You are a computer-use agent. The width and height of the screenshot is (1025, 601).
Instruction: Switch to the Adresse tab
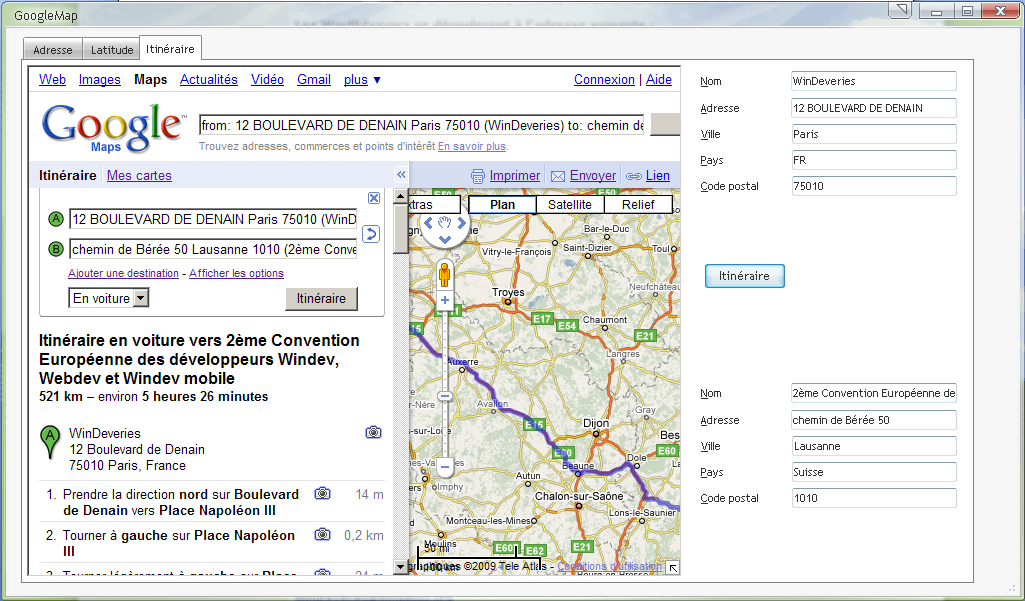click(x=53, y=50)
